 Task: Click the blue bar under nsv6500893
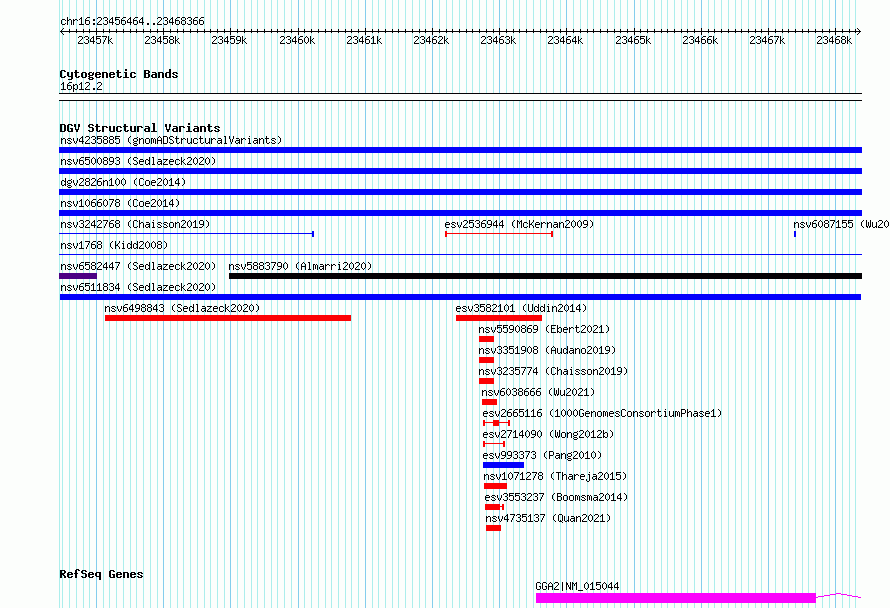[x=460, y=171]
